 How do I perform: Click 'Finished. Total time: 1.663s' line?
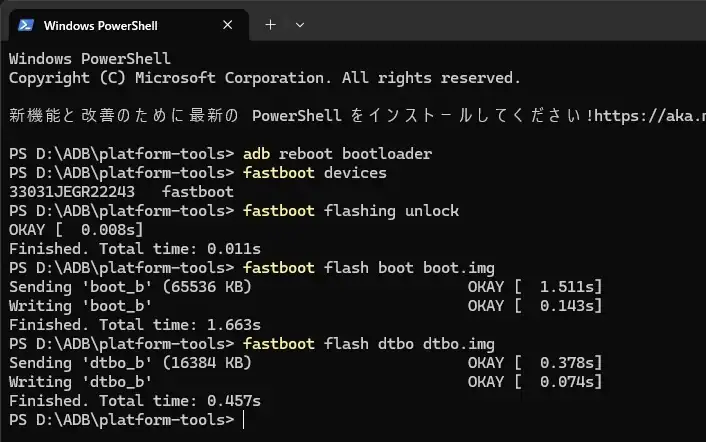(x=135, y=325)
